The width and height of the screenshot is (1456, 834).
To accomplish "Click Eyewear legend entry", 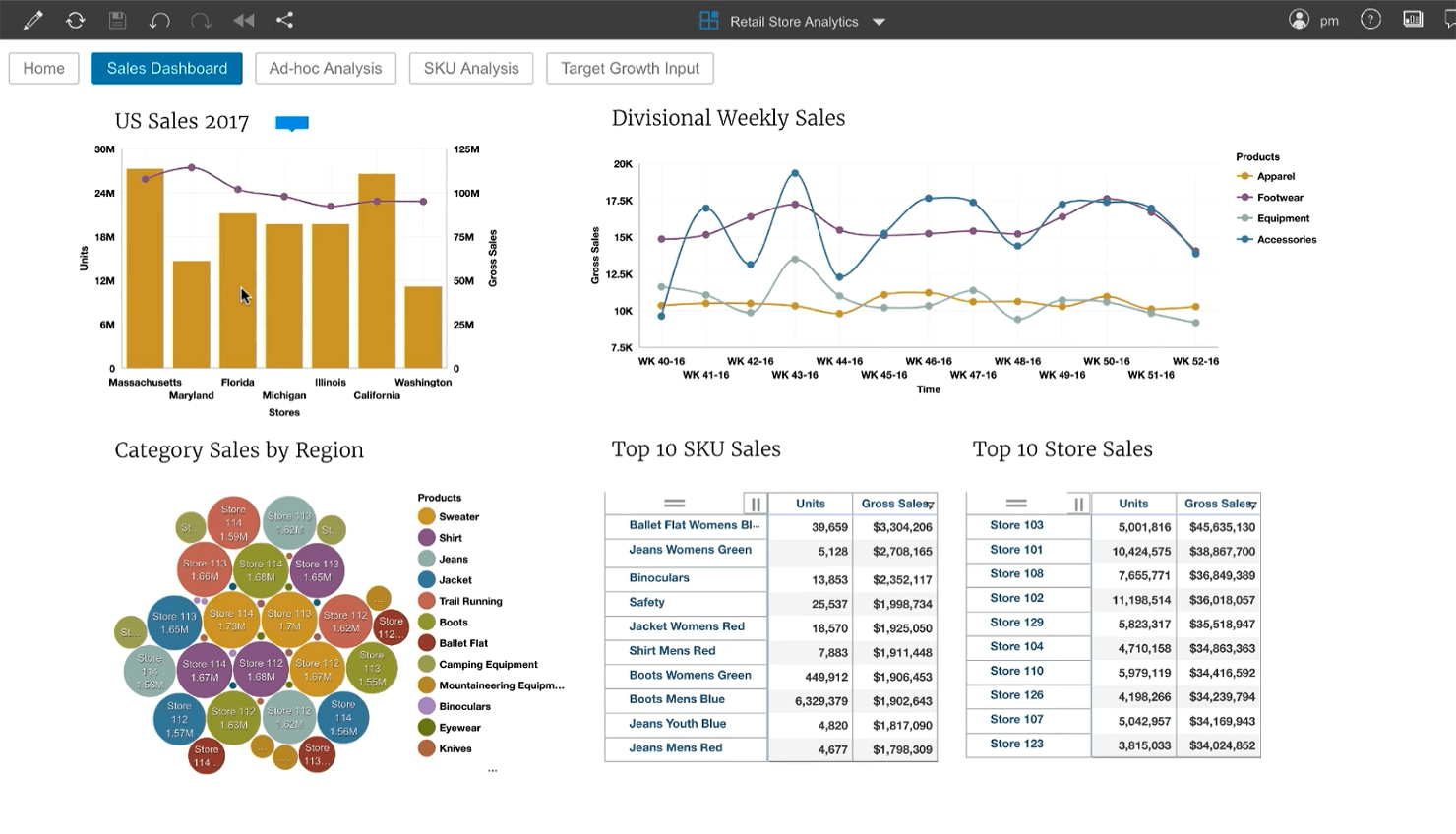I will [450, 728].
